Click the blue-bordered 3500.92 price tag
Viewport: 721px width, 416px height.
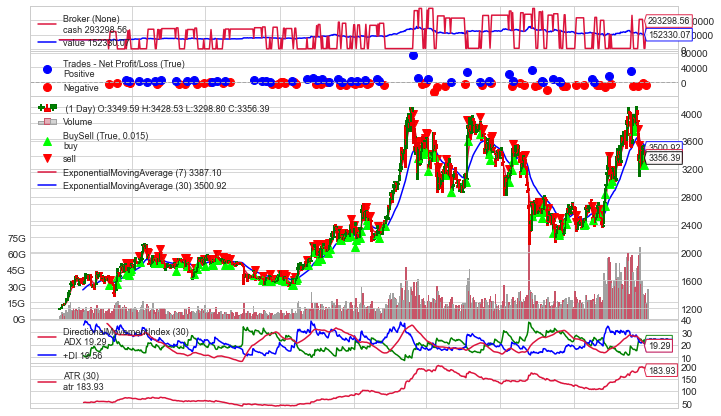point(664,147)
